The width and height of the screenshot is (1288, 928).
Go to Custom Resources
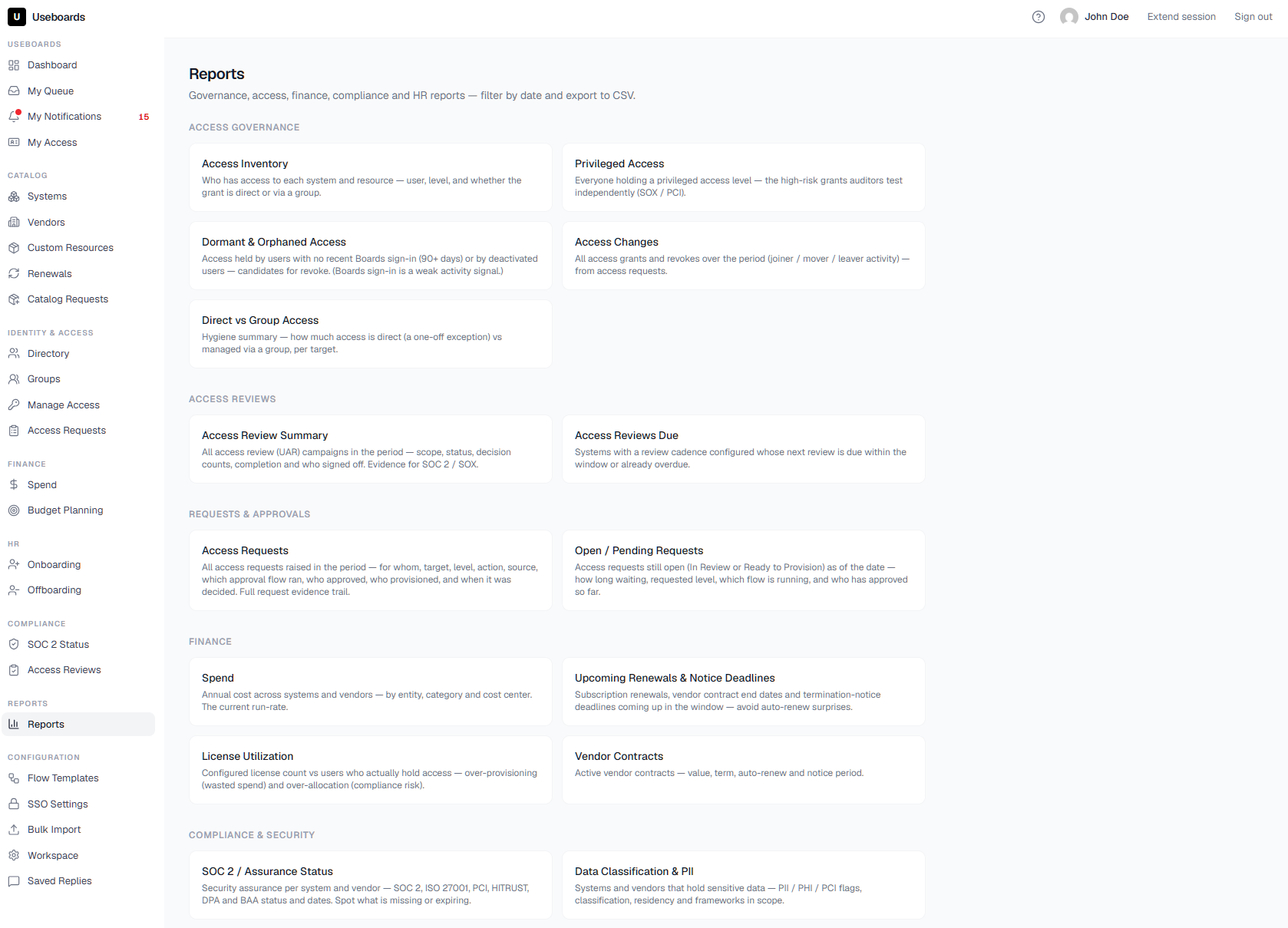pyautogui.click(x=78, y=248)
